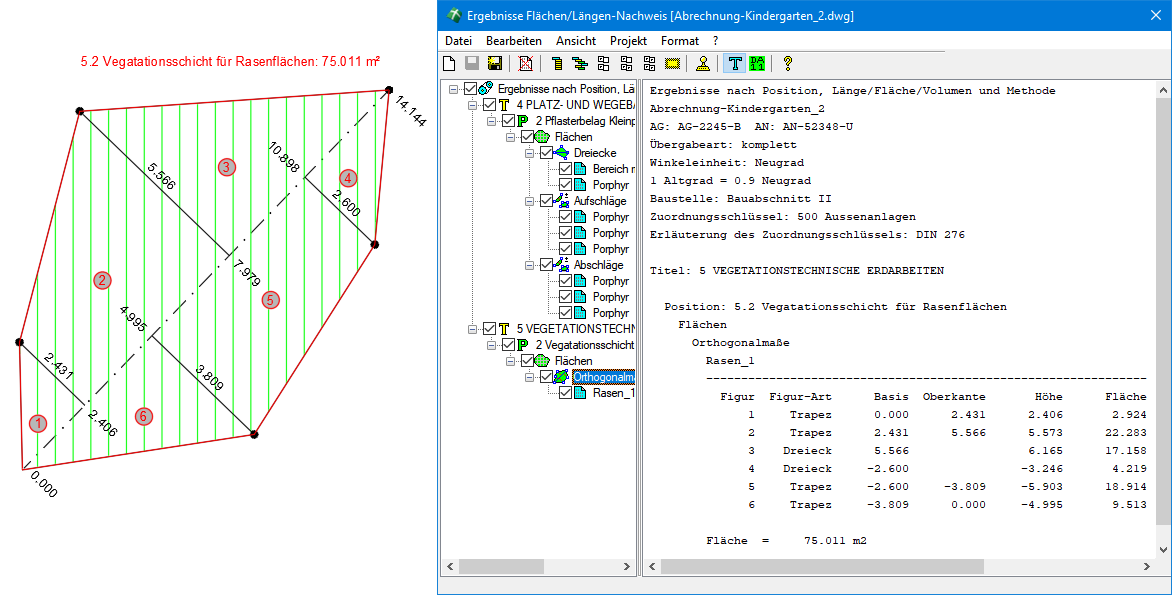
Task: Click the yellow save-as floppy disk icon
Action: click(x=494, y=64)
